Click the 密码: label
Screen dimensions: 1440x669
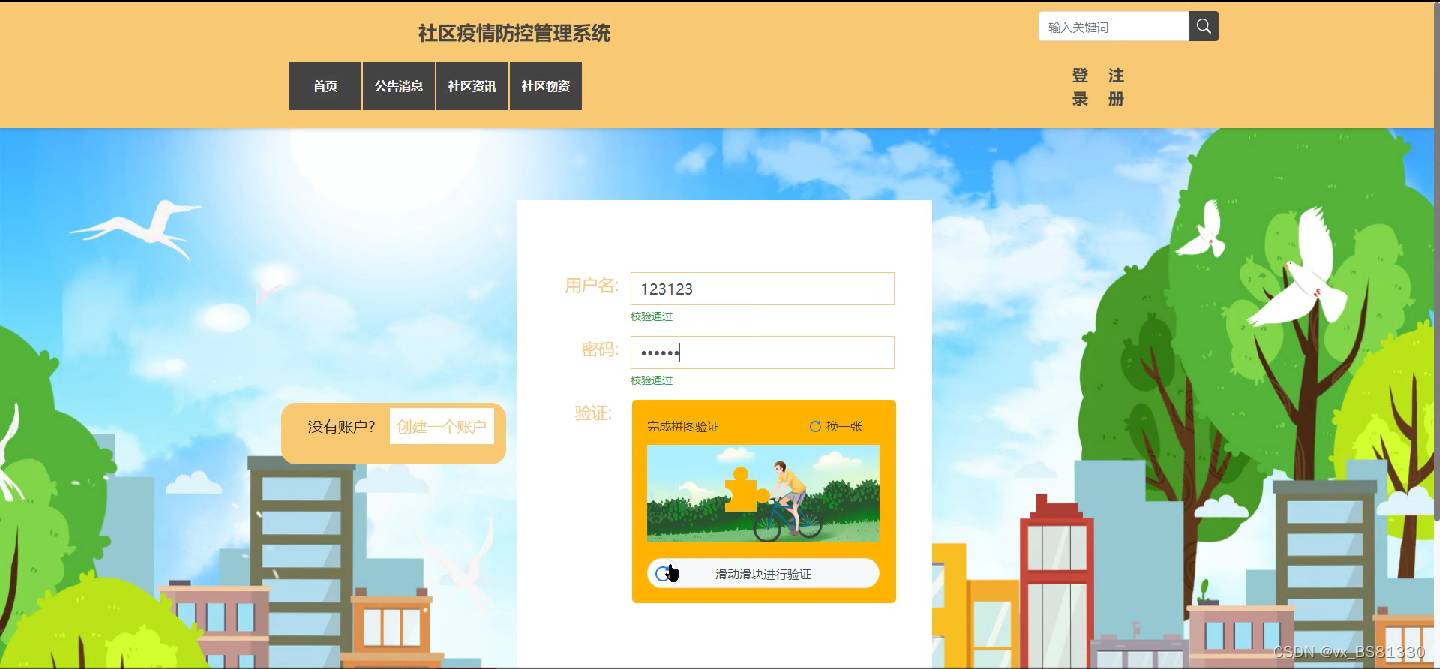[600, 349]
